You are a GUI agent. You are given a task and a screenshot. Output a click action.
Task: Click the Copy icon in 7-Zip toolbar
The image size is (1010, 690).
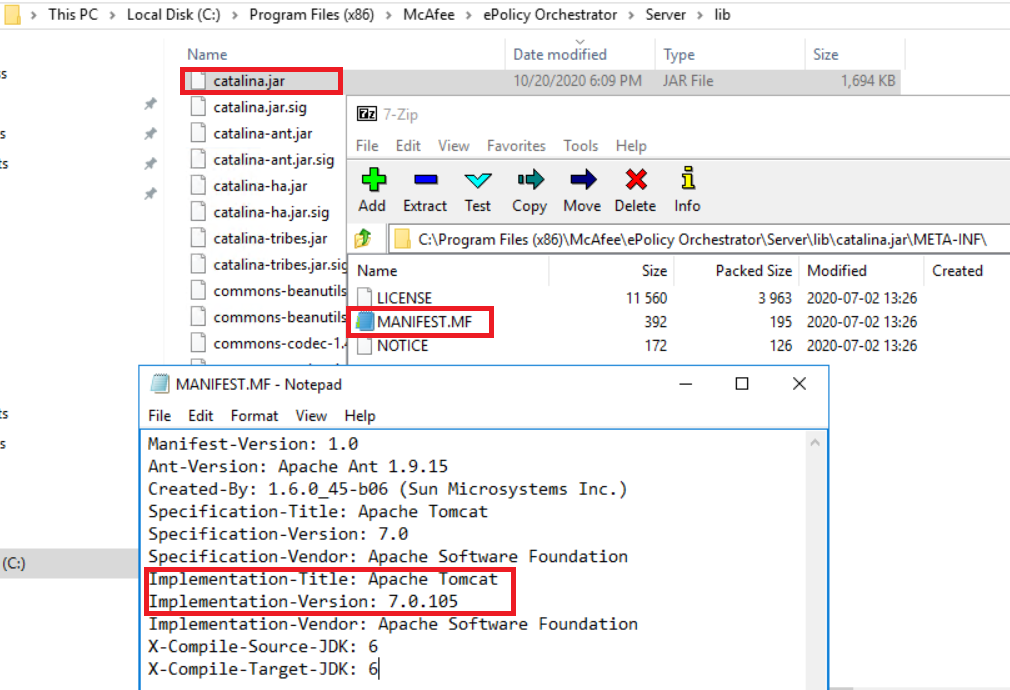[x=529, y=181]
